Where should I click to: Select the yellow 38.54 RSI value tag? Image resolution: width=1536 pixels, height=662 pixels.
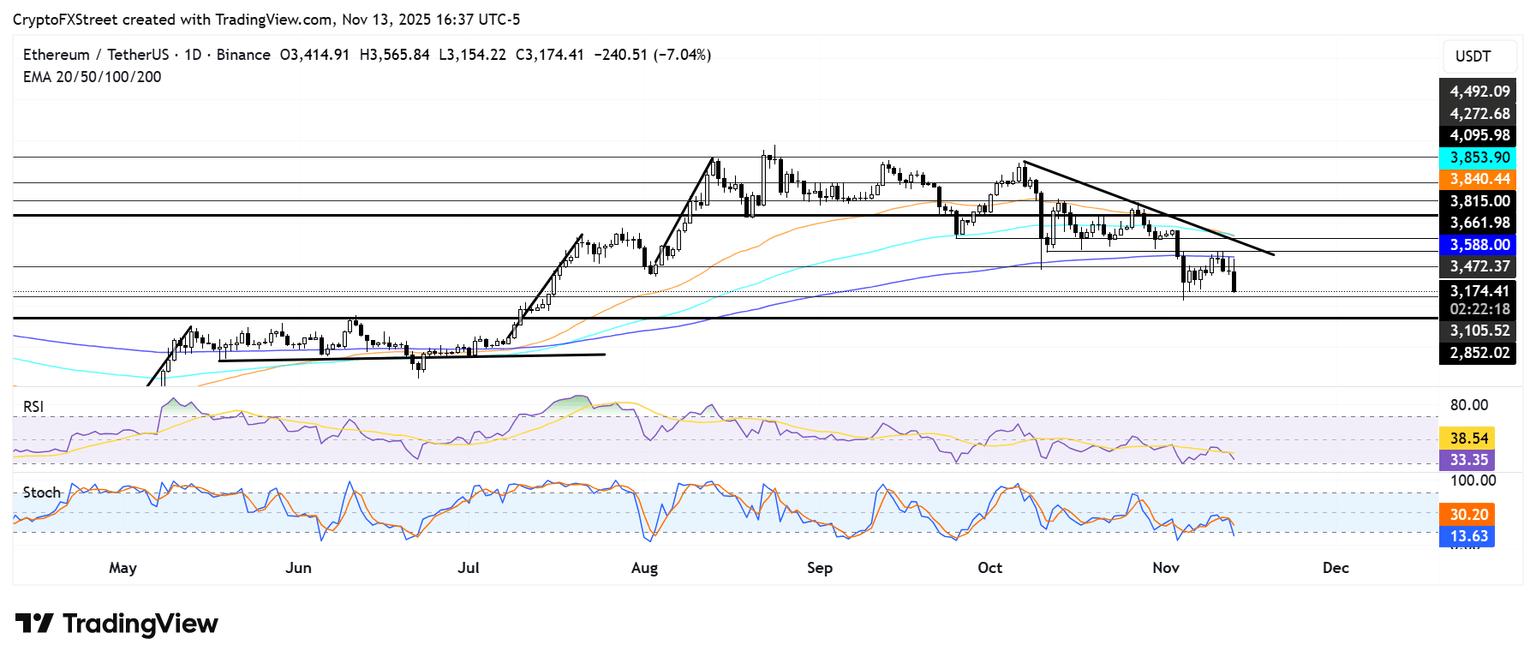click(1466, 438)
